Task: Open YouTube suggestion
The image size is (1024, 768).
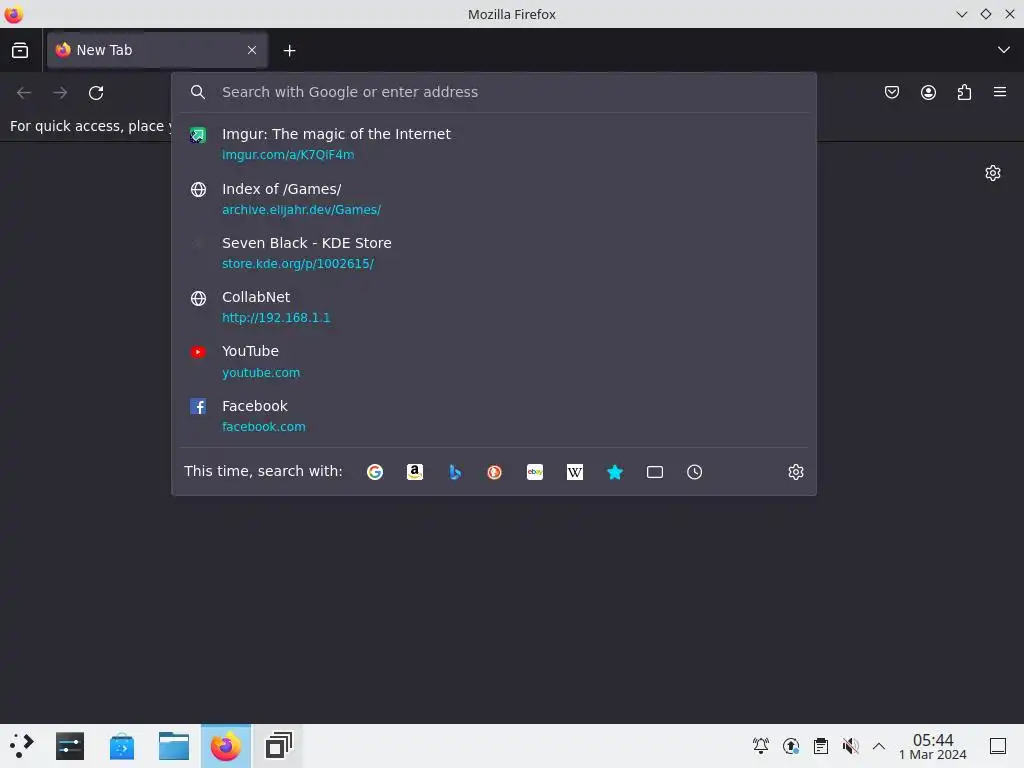Action: click(494, 361)
